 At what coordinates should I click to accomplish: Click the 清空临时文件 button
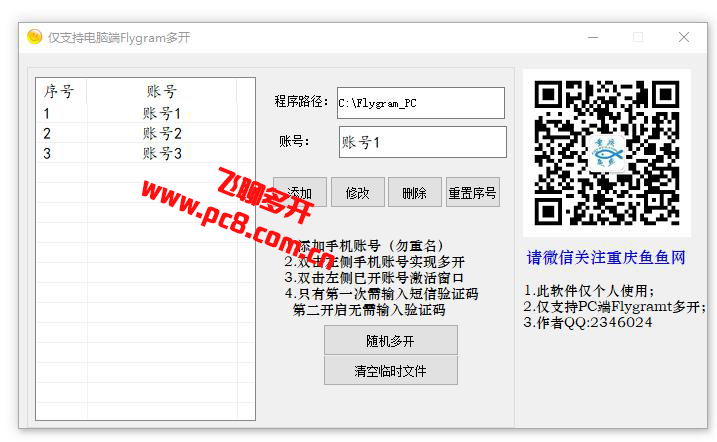tap(391, 371)
